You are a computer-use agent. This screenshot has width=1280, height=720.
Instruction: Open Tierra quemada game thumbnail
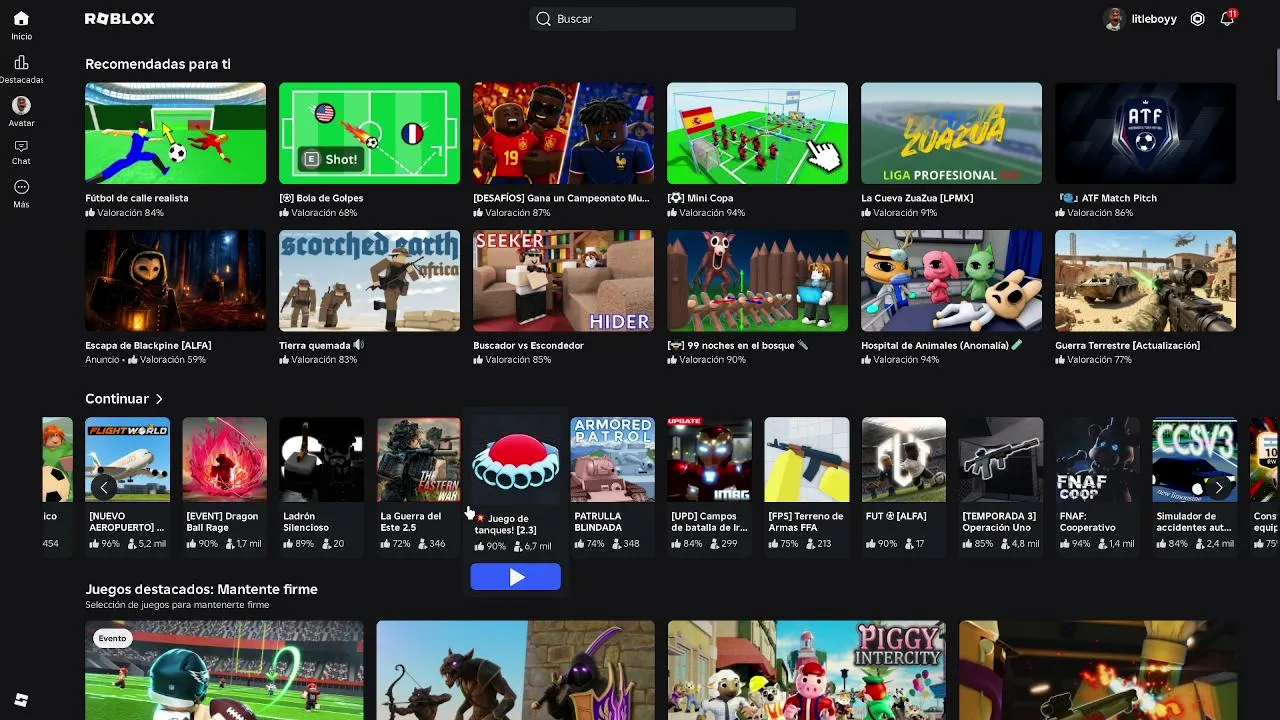click(x=369, y=281)
